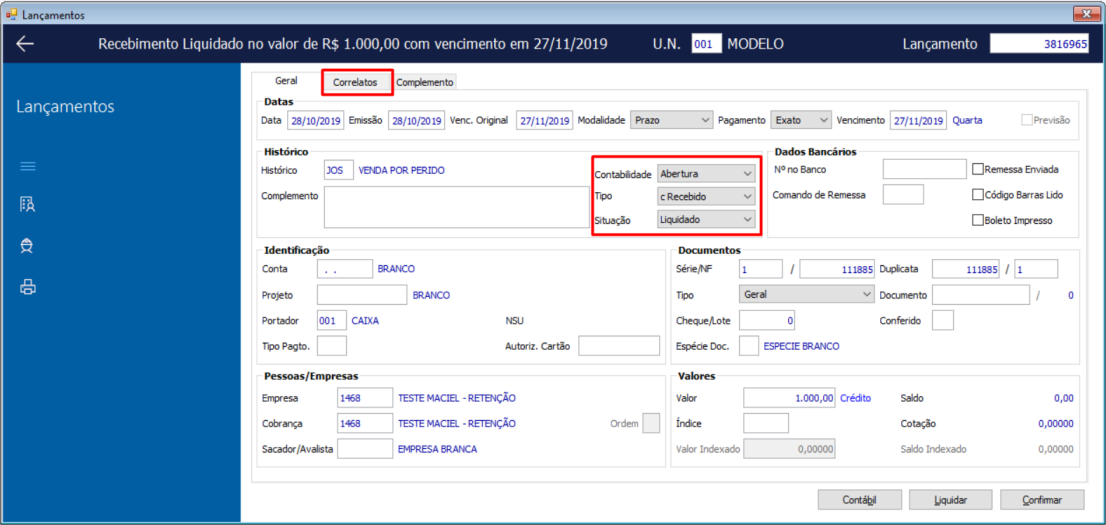1106x525 pixels.
Task: Check the Código Barras Lido option
Action: (x=978, y=194)
